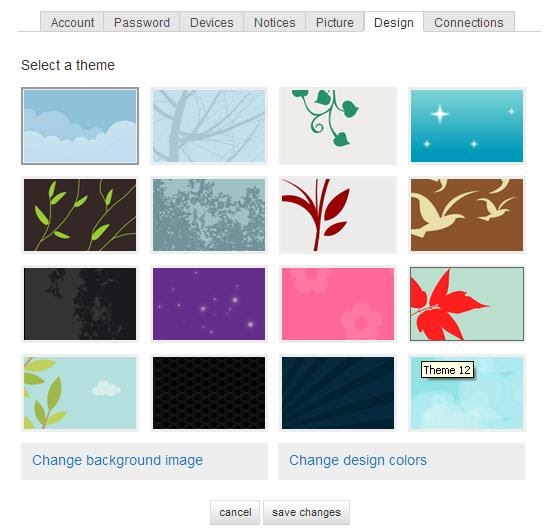Choose the dark brown green leaves theme

[80, 215]
